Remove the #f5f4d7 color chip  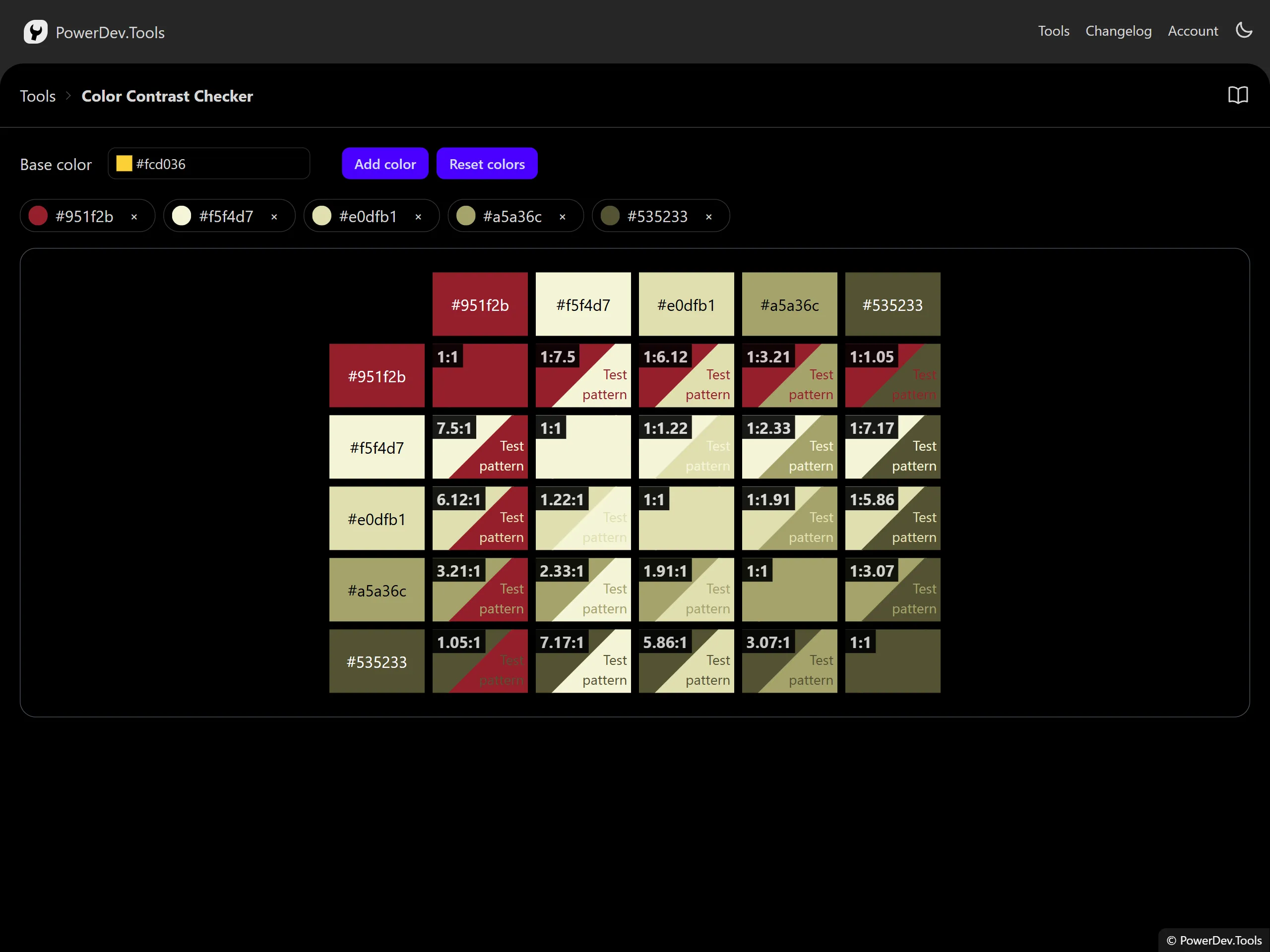(x=274, y=217)
